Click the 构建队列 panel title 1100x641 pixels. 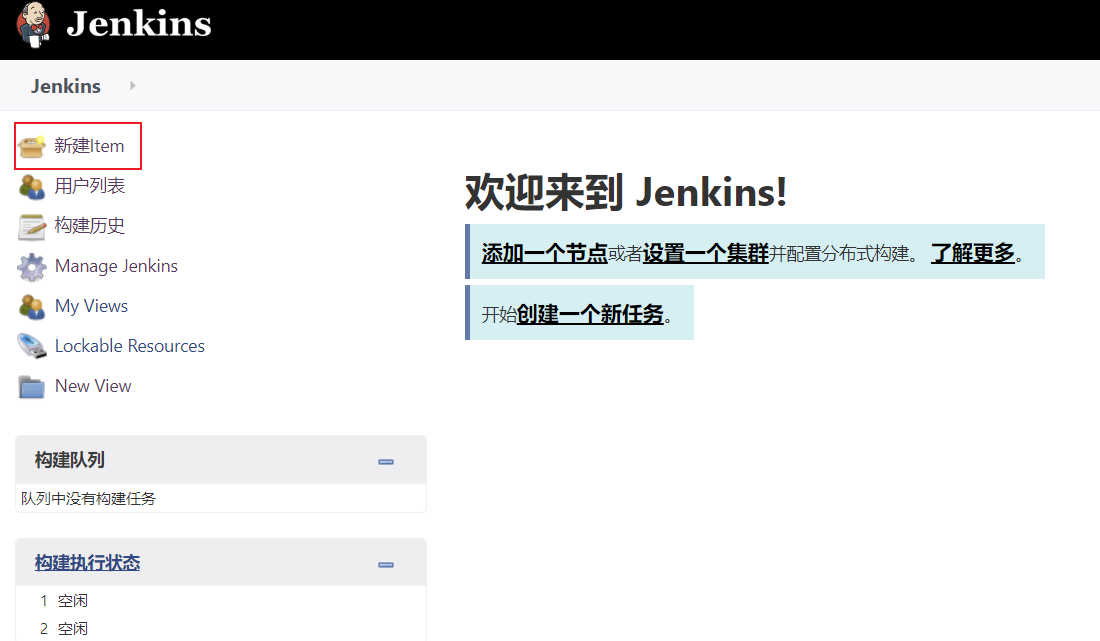[69, 460]
